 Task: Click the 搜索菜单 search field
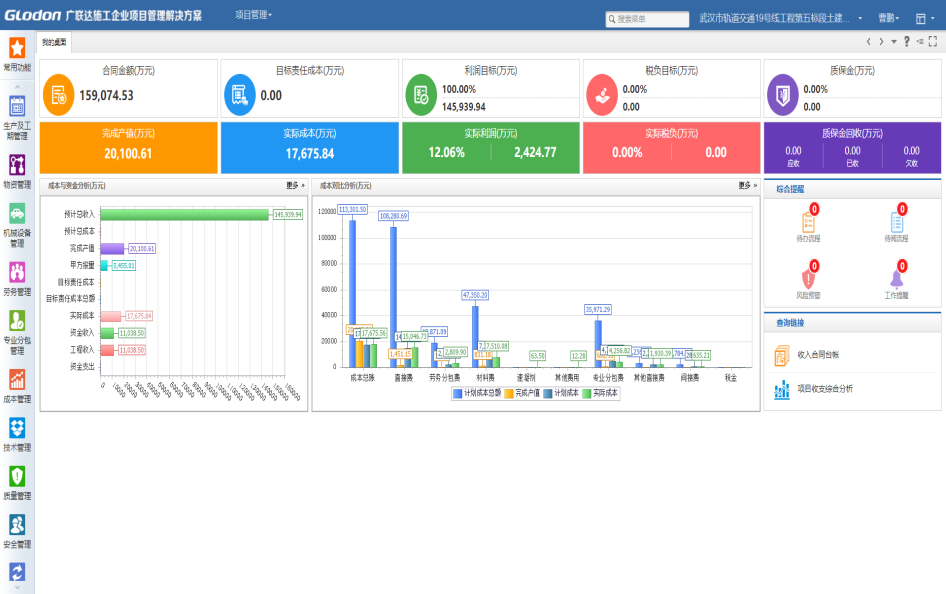(648, 18)
